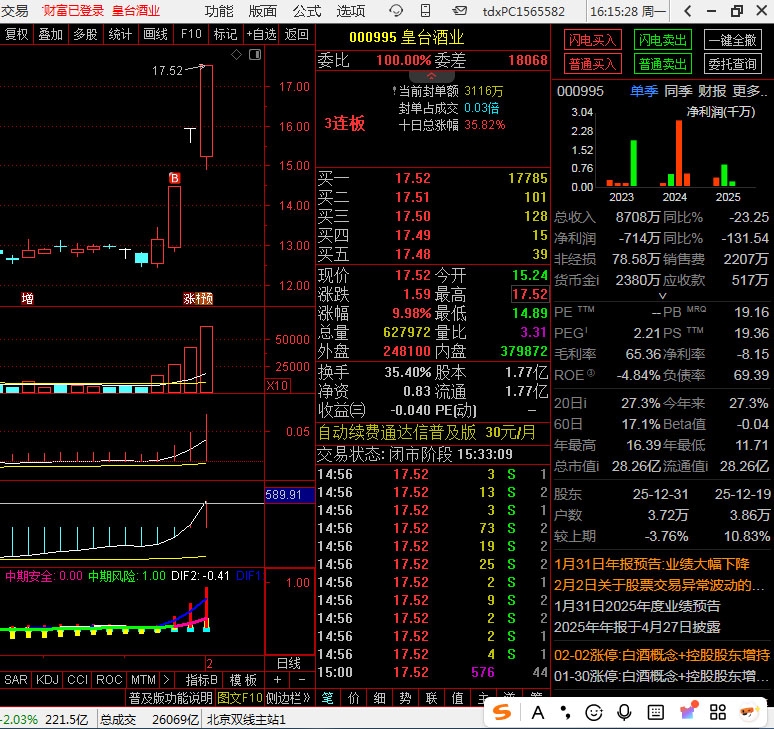Switch IME language with the A icon
774x729 pixels.
coord(538,712)
